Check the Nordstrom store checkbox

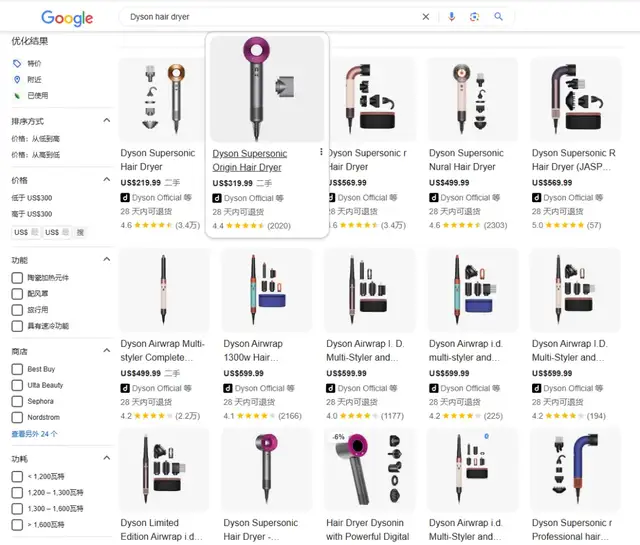coord(17,418)
